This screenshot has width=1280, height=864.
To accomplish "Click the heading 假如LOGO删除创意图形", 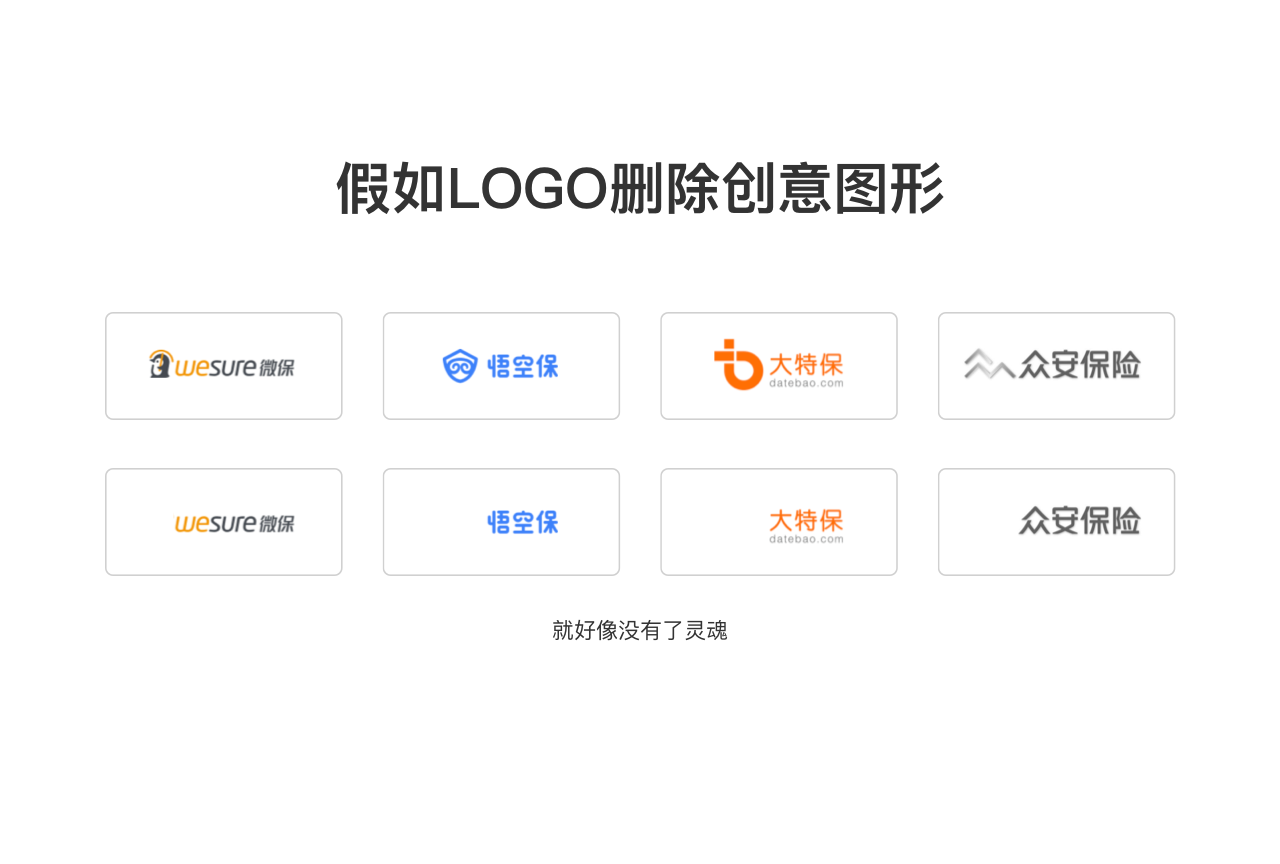I will (640, 188).
